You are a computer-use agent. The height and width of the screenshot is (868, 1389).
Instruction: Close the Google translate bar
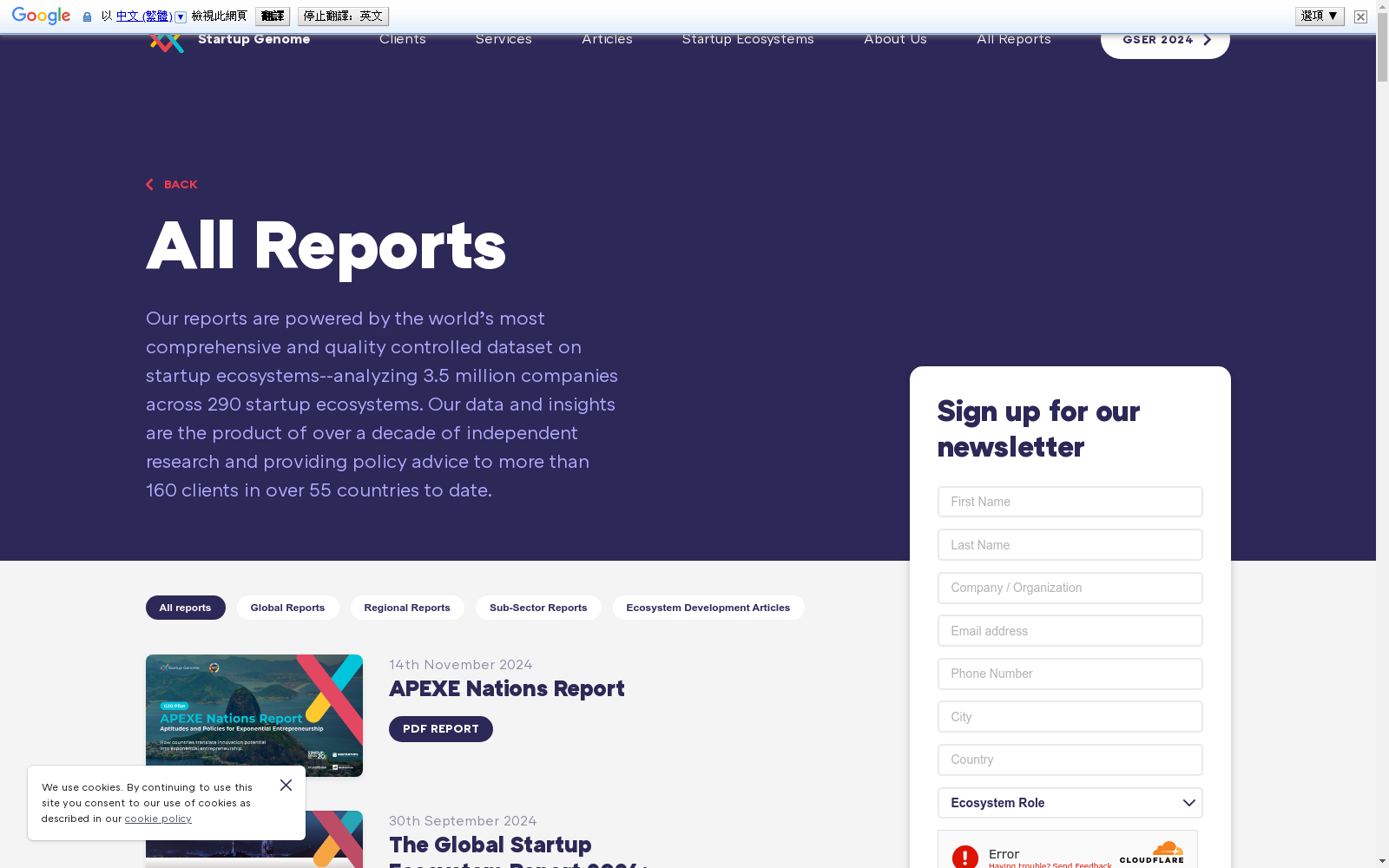coord(1360,16)
